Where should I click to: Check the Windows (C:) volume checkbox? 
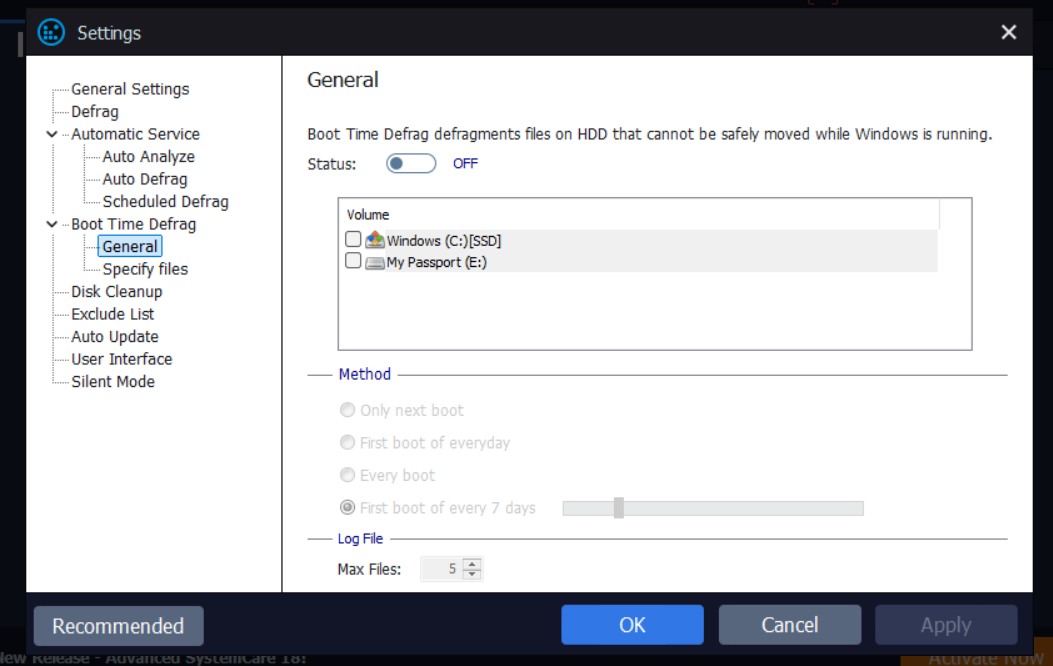[353, 239]
